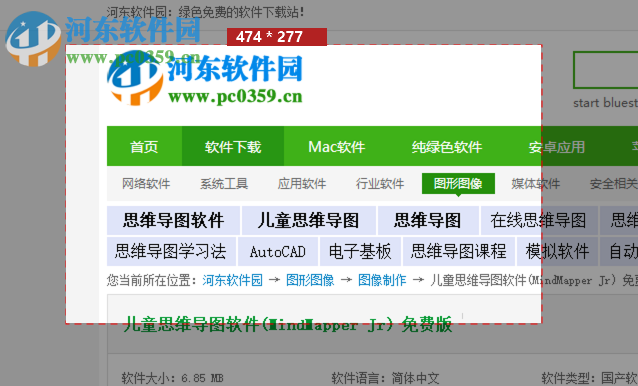This screenshot has width=638, height=386.
Task: Select the highlighted 图形图像 category
Action: [458, 183]
